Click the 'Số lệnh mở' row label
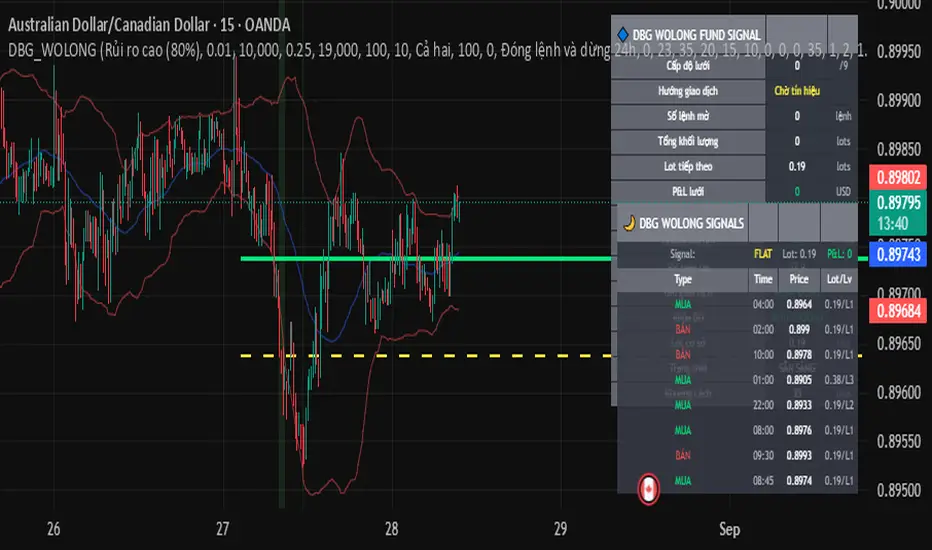This screenshot has height=550, width=932. pos(688,116)
